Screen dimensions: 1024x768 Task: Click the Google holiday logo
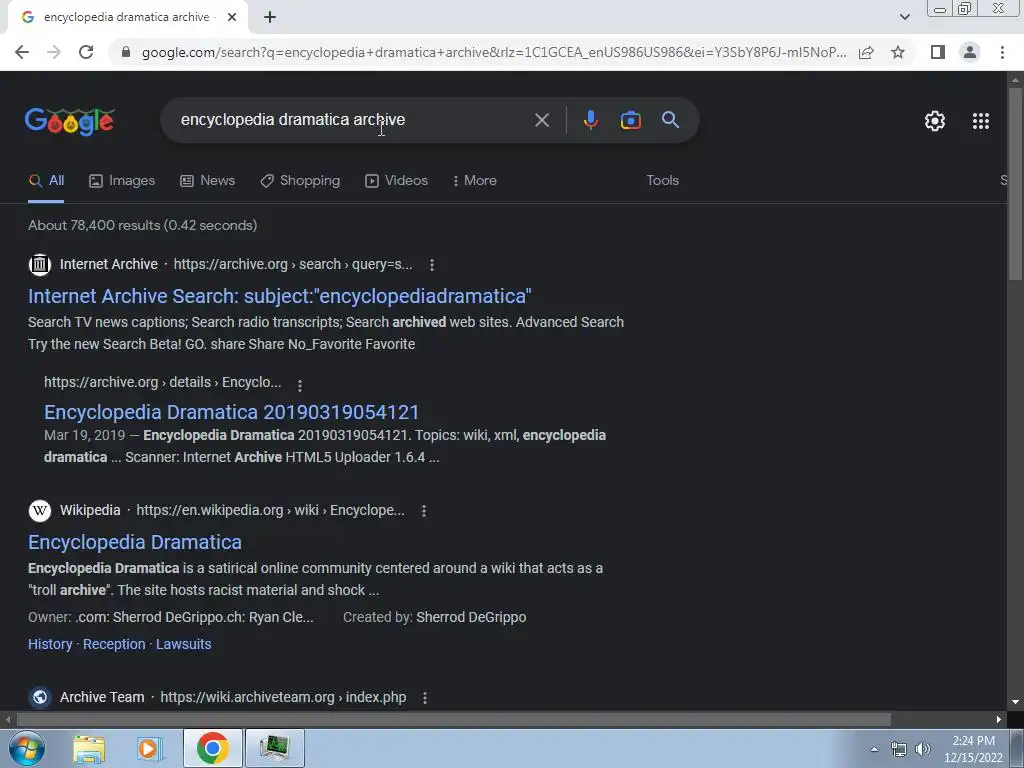(x=70, y=121)
